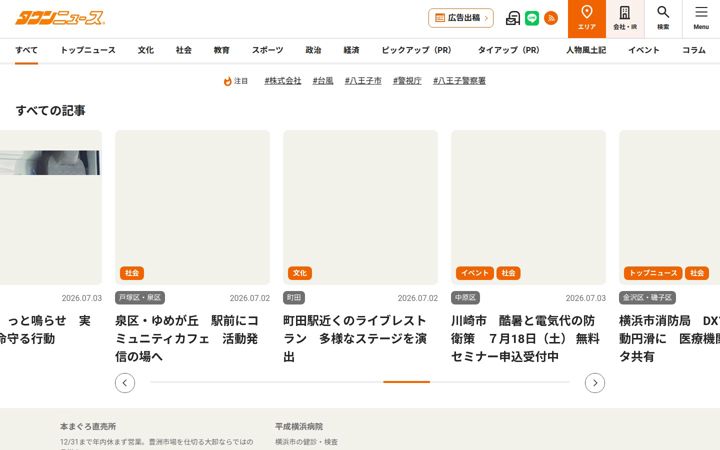The image size is (720, 450).
Task: Click the orange carousel progress indicator
Action: click(x=406, y=382)
